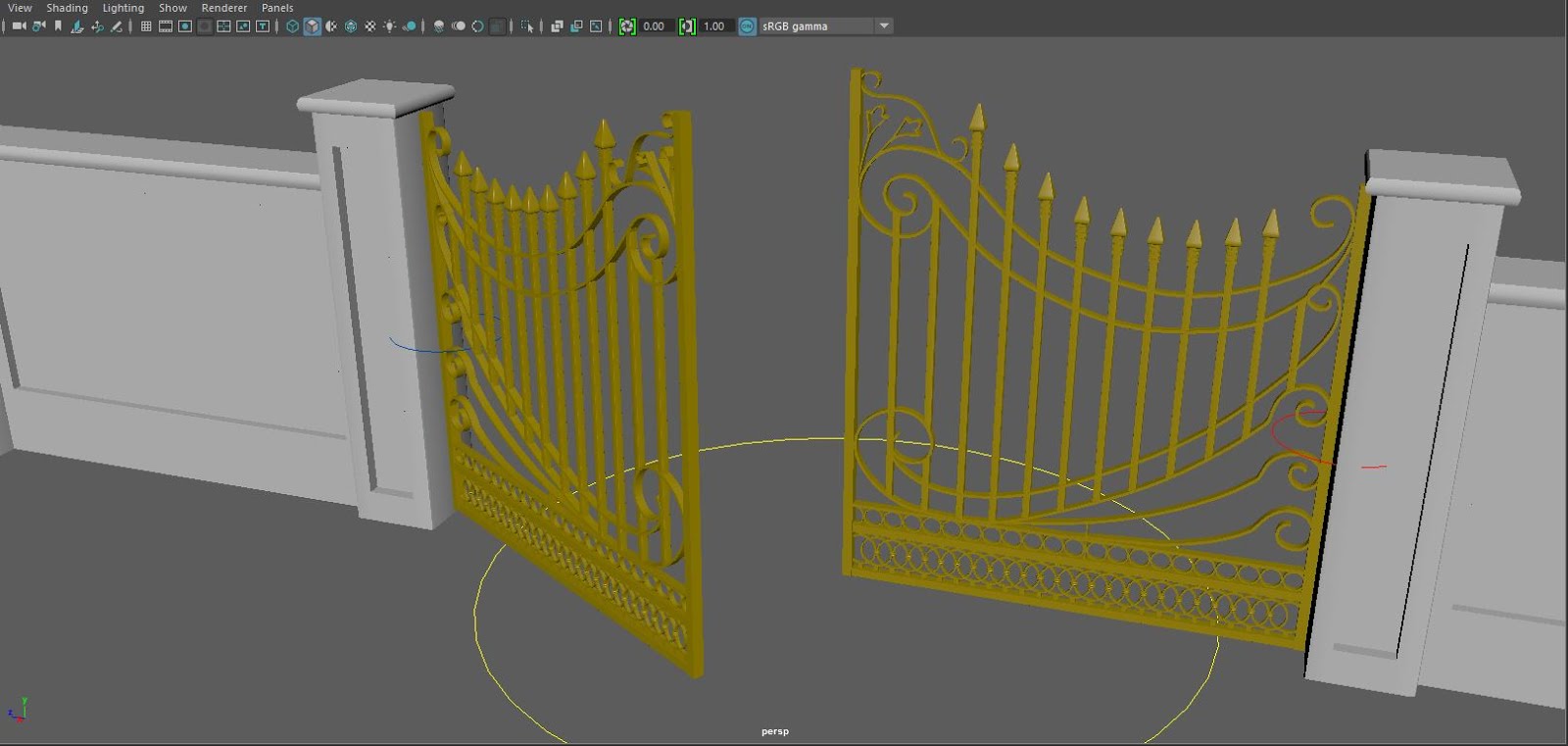
Task: Toggle X-Ray Active Components icon
Action: tap(576, 26)
